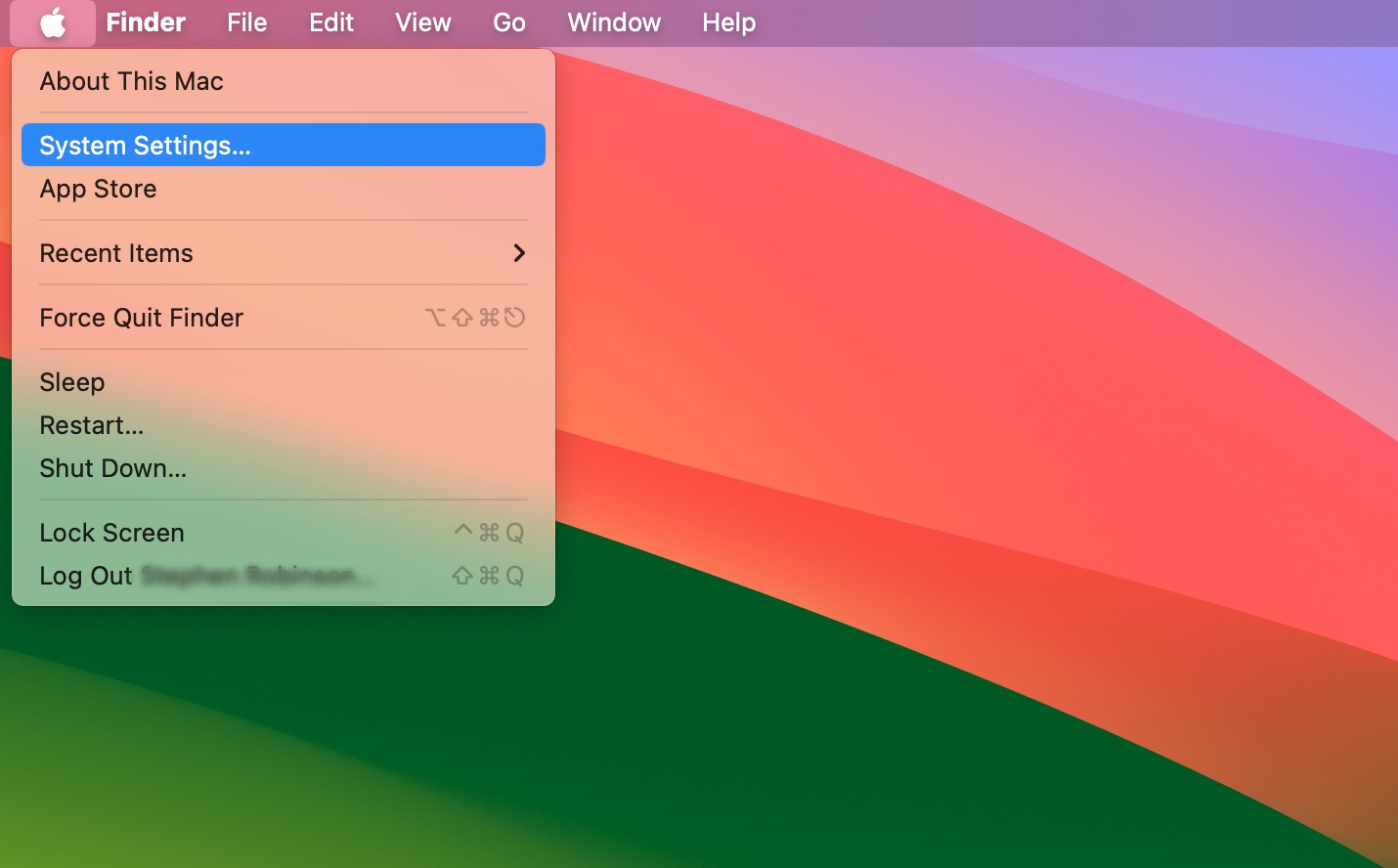Open the Help menu
Viewport: 1398px width, 868px height.
(729, 22)
